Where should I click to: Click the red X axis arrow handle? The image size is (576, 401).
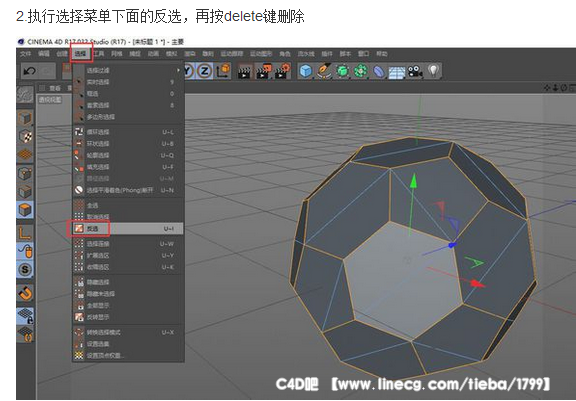tap(477, 283)
